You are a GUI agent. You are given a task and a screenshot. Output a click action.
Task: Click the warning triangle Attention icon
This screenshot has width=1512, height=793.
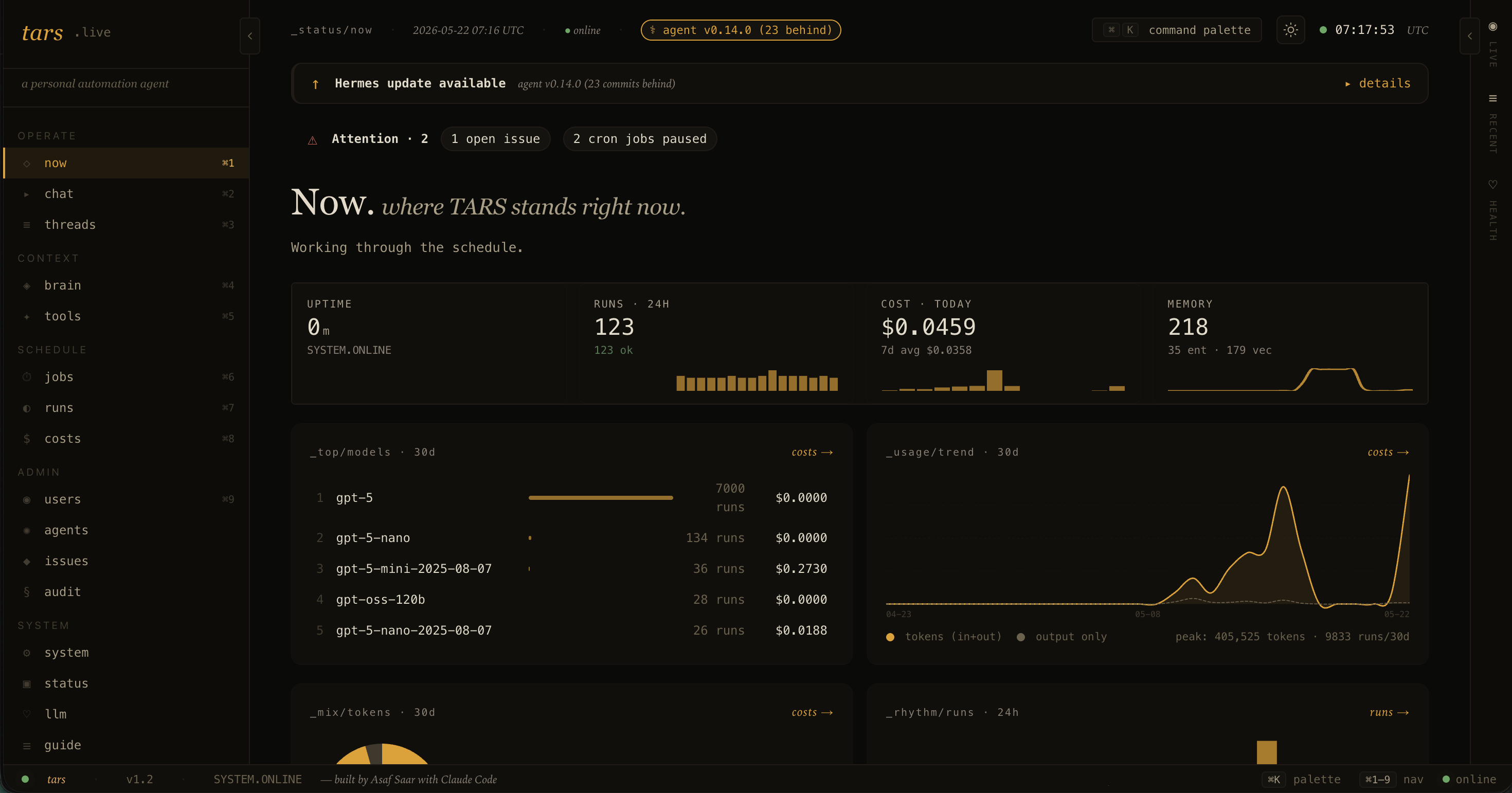(x=312, y=140)
